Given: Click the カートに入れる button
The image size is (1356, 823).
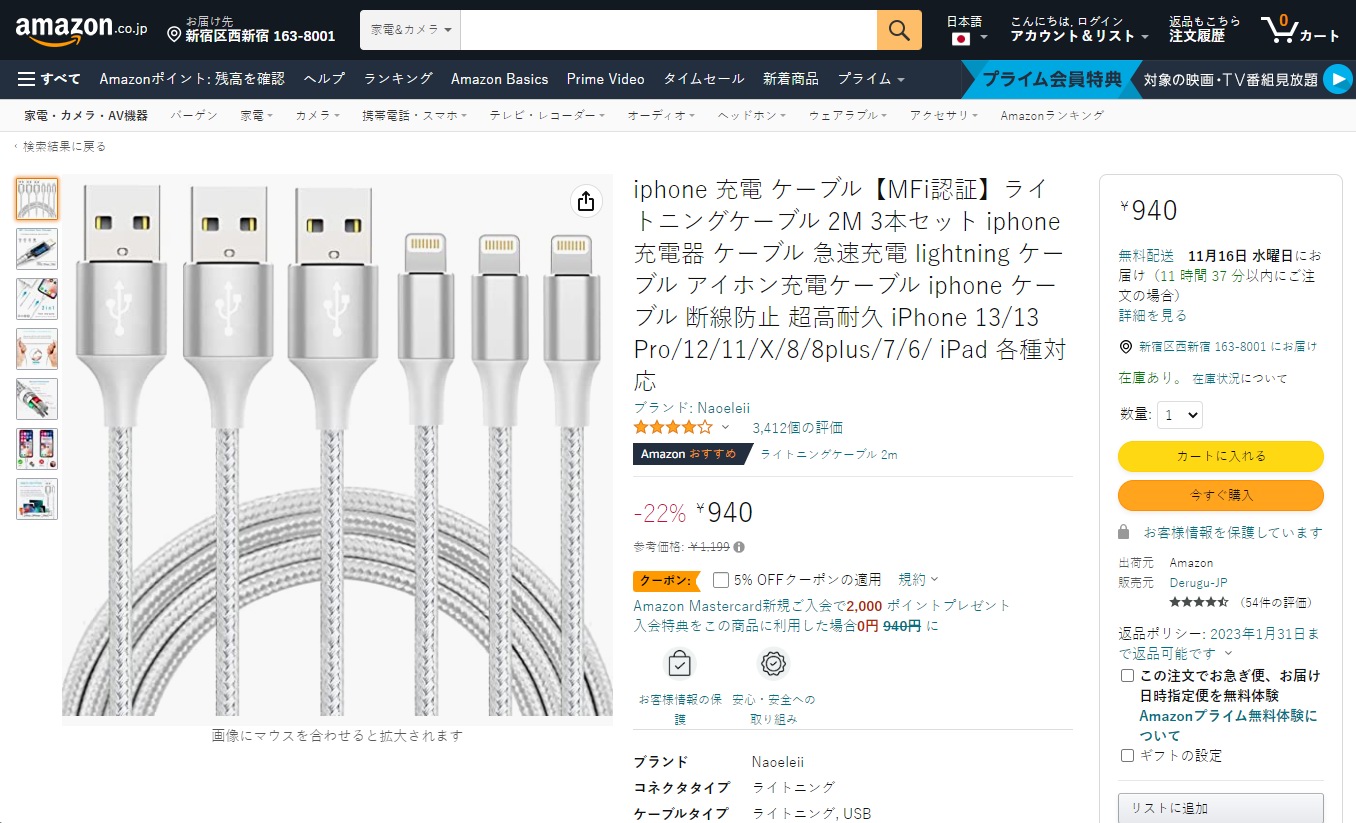Looking at the screenshot, I should [x=1220, y=456].
